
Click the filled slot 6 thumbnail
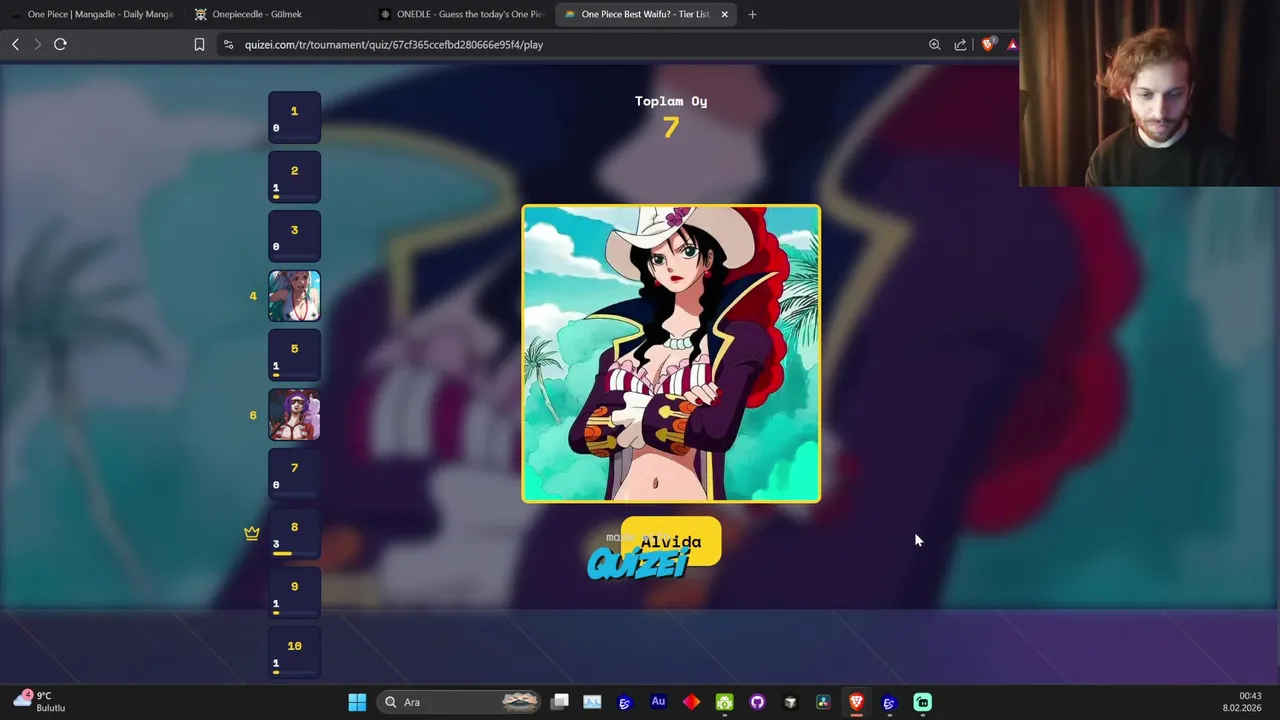pyautogui.click(x=294, y=415)
